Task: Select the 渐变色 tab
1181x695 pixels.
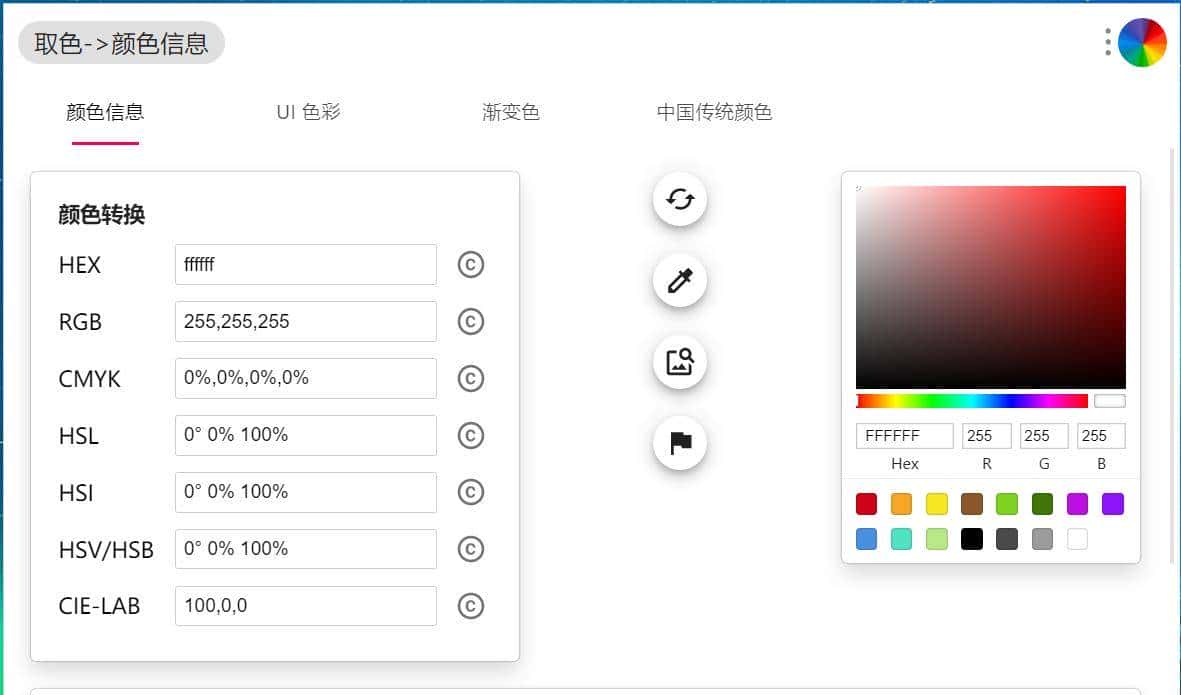Action: coord(511,112)
